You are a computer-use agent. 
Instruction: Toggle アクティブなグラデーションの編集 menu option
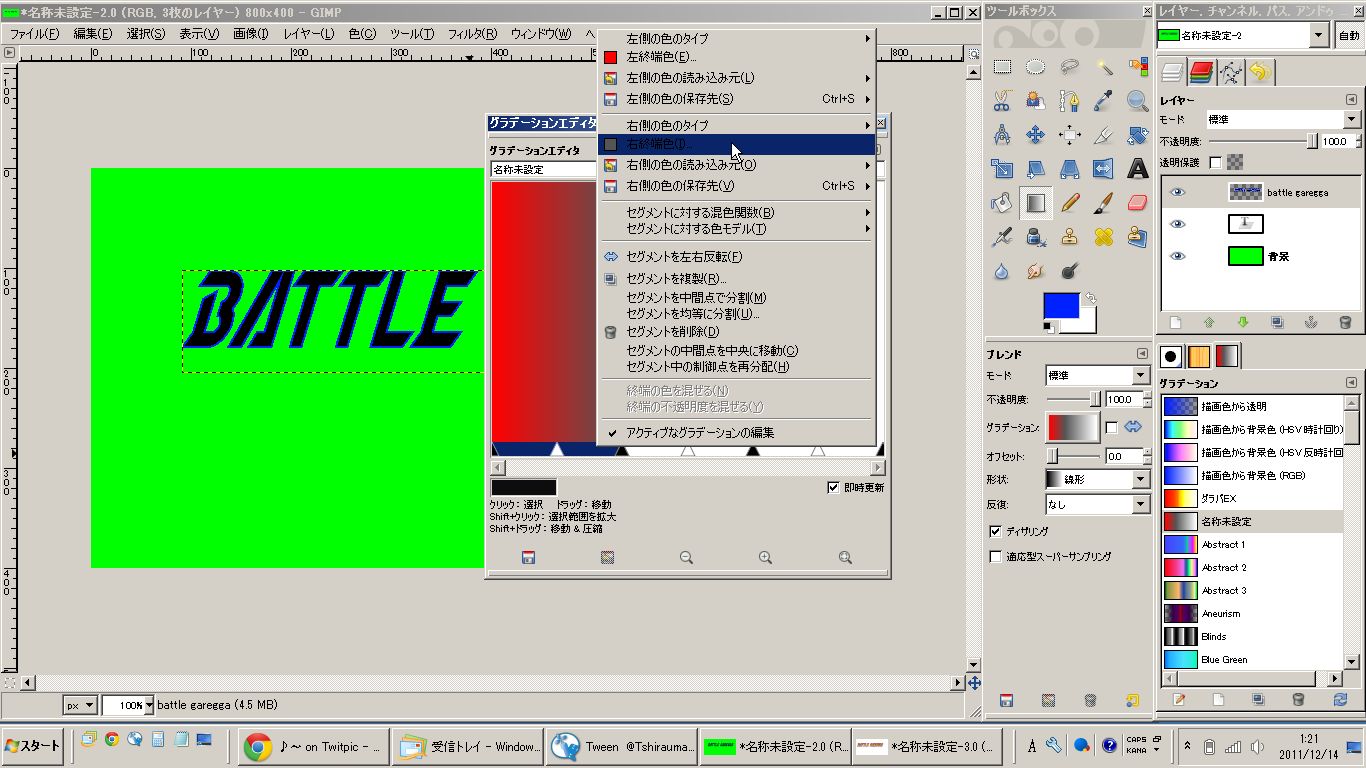(x=736, y=433)
